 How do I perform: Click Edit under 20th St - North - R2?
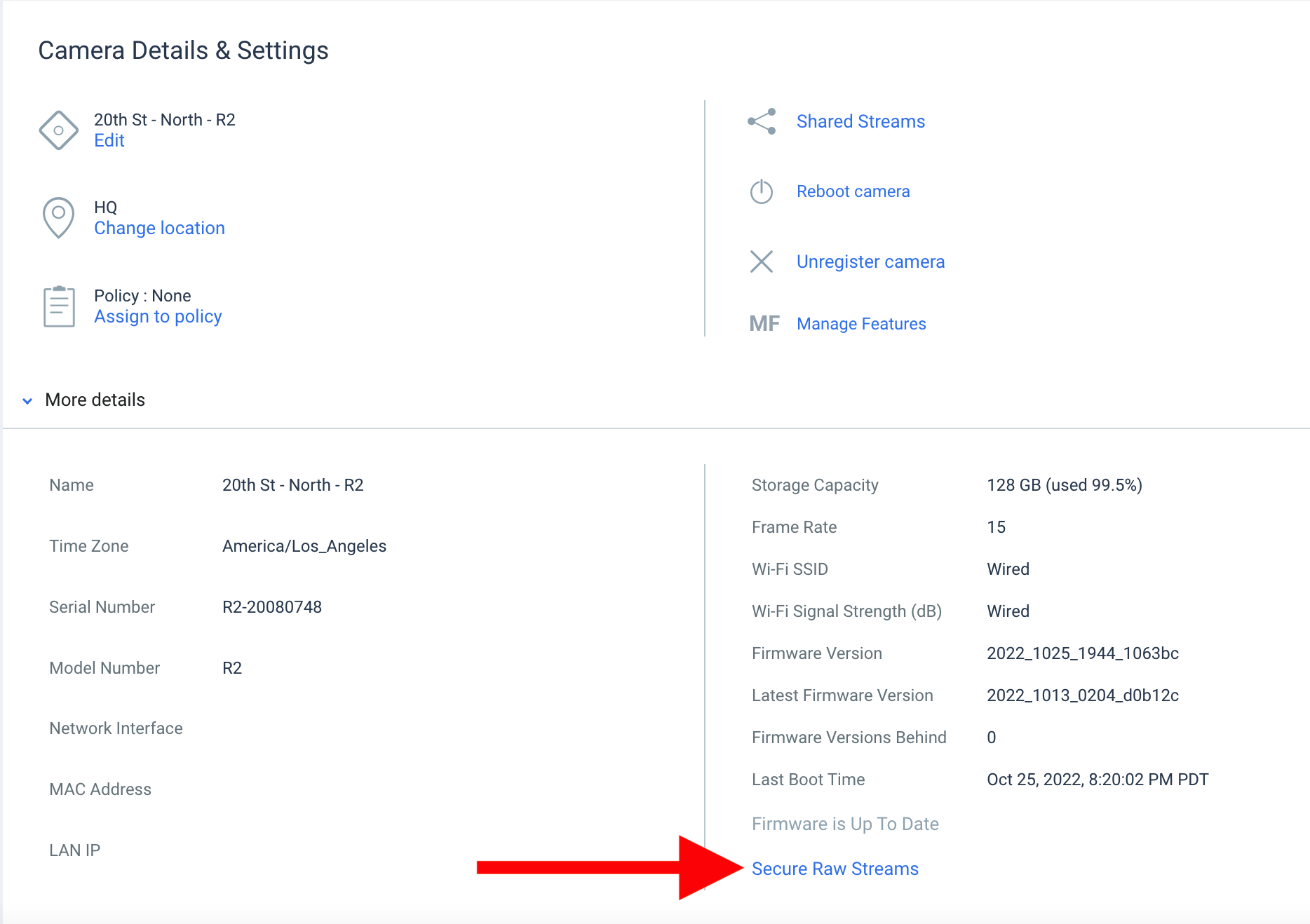point(109,140)
